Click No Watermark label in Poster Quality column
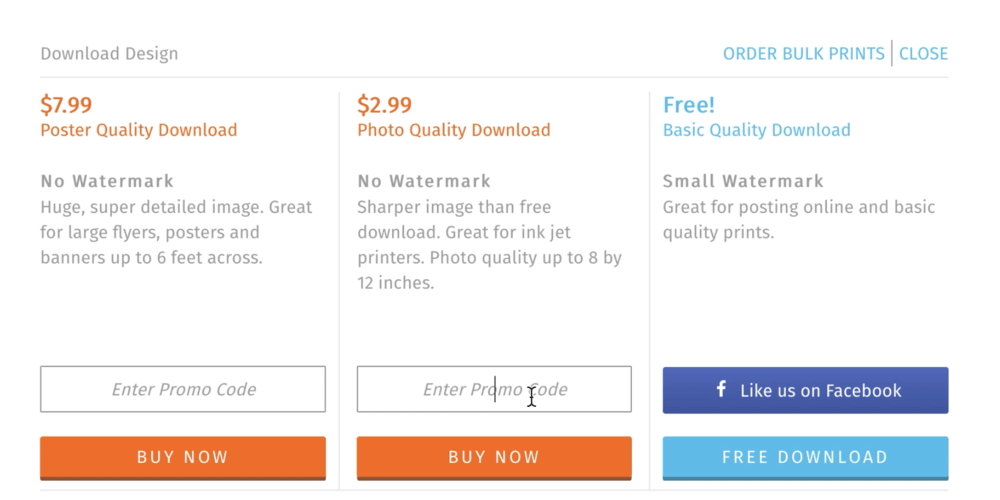Viewport: 1000px width, 500px height. 107,181
